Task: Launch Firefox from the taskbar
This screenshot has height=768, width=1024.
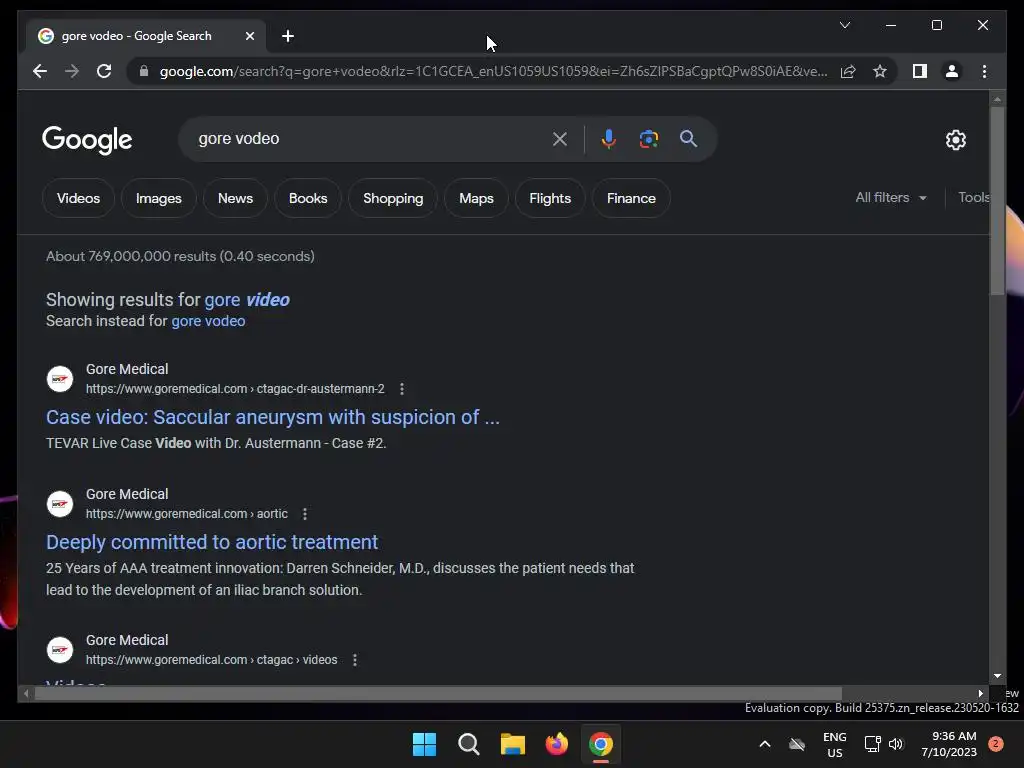Action: 556,744
